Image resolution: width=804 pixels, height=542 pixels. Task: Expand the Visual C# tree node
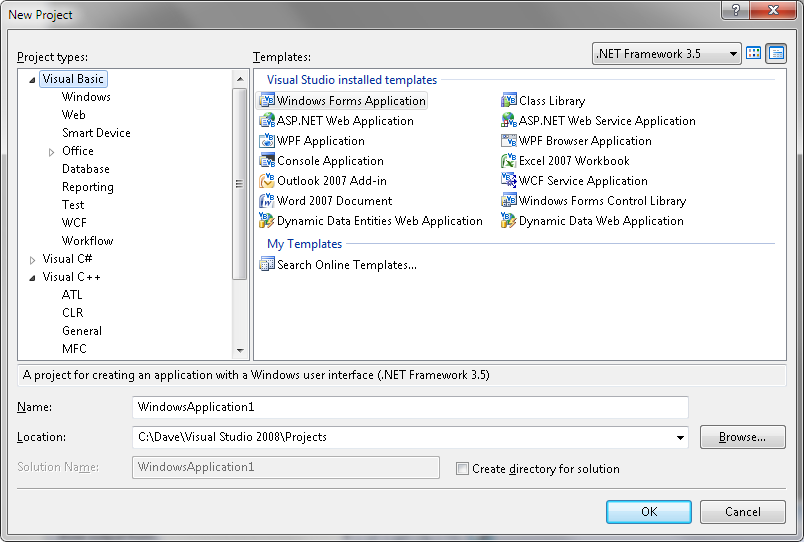[x=33, y=259]
